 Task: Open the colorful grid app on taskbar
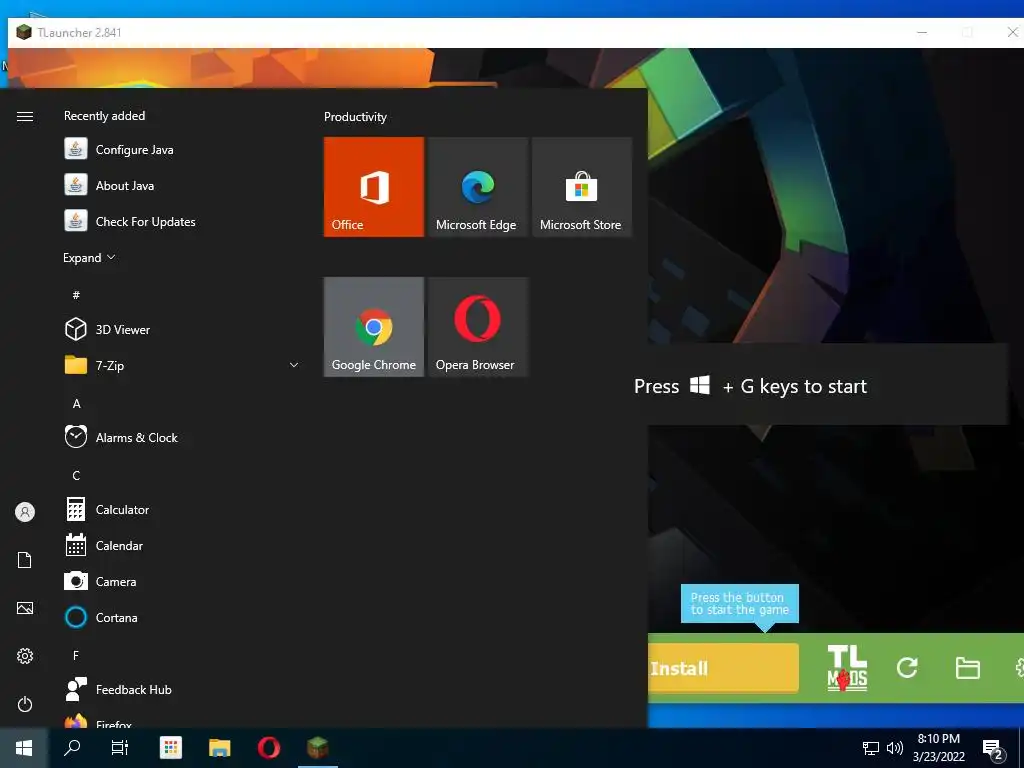point(170,748)
